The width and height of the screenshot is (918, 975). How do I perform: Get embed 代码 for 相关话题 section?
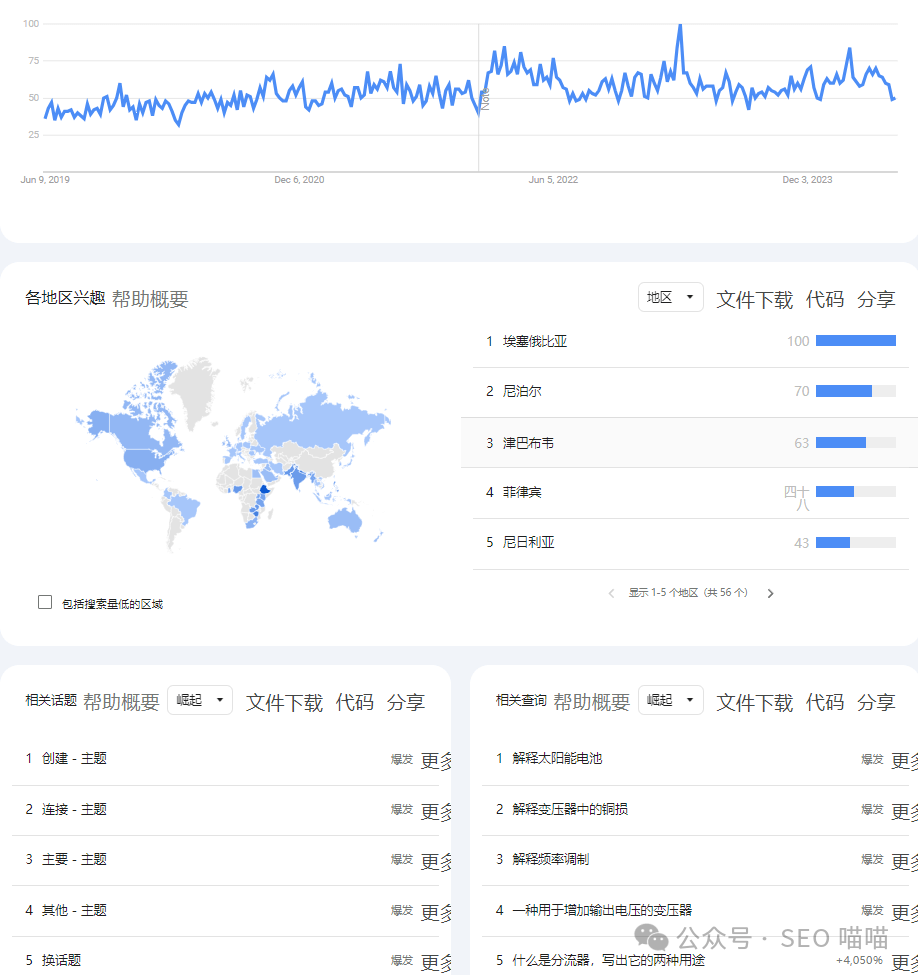point(355,703)
